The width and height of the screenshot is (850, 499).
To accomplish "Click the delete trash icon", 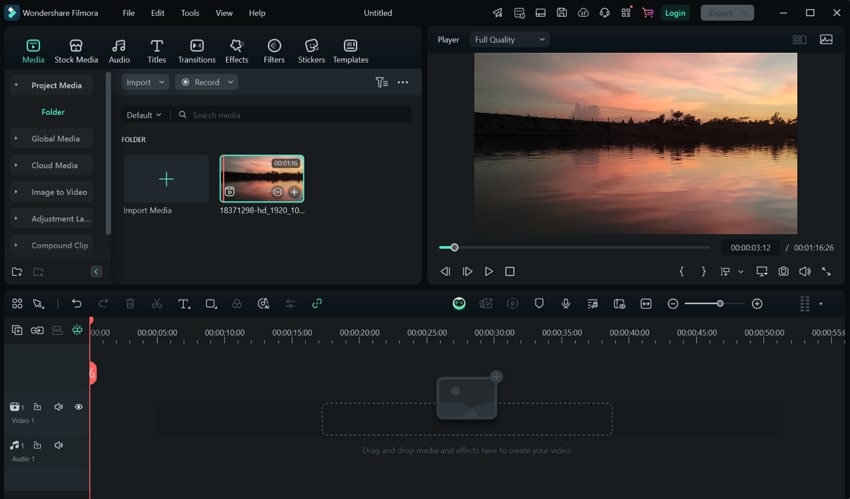I will tap(130, 304).
